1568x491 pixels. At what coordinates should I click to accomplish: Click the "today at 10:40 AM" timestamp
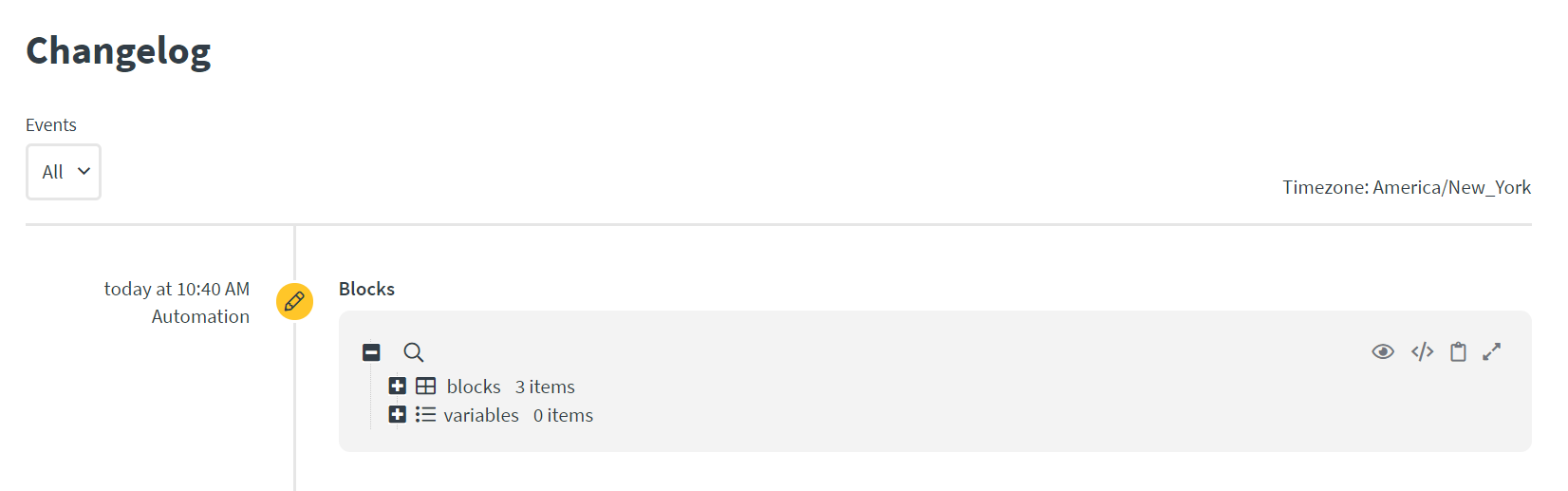177,289
